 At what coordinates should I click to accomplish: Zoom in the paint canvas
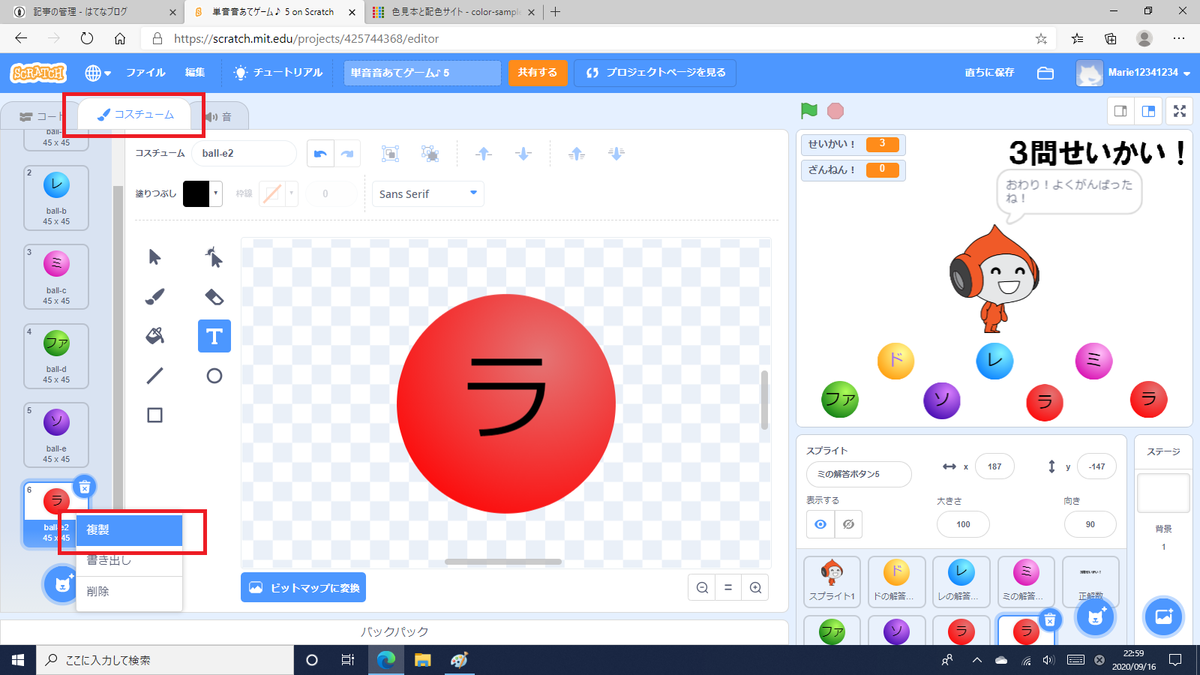tap(756, 588)
